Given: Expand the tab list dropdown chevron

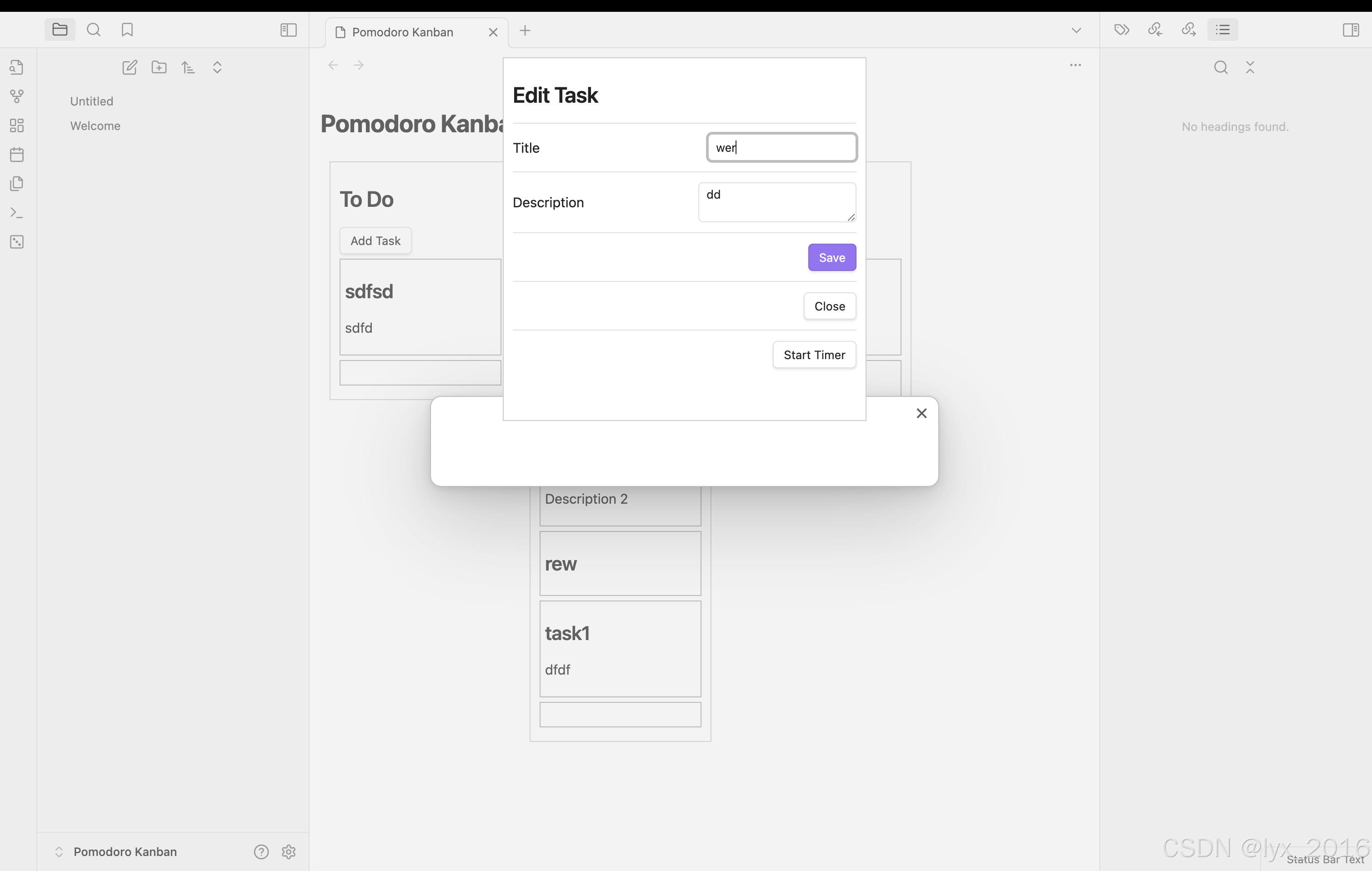Looking at the screenshot, I should click(1076, 30).
